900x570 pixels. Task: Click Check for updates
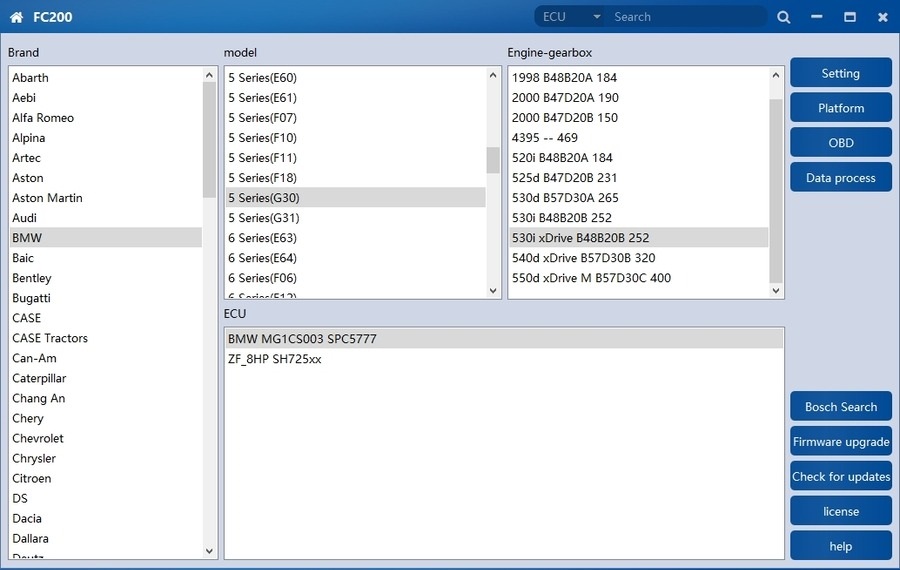click(840, 477)
